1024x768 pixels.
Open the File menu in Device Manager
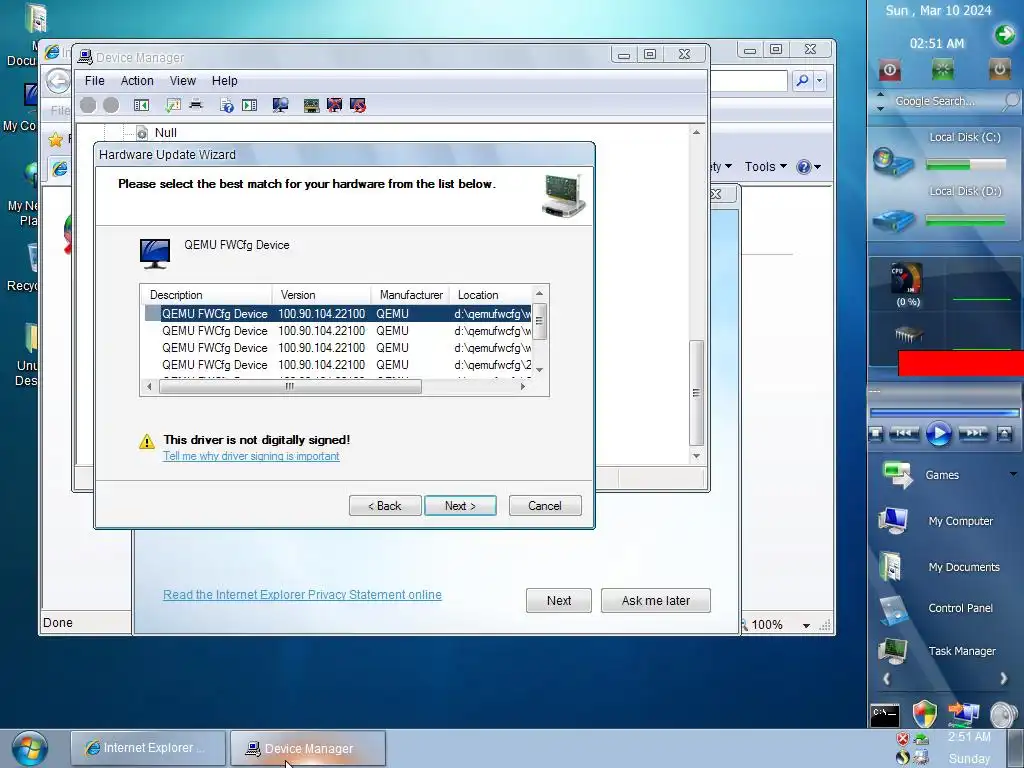point(95,81)
